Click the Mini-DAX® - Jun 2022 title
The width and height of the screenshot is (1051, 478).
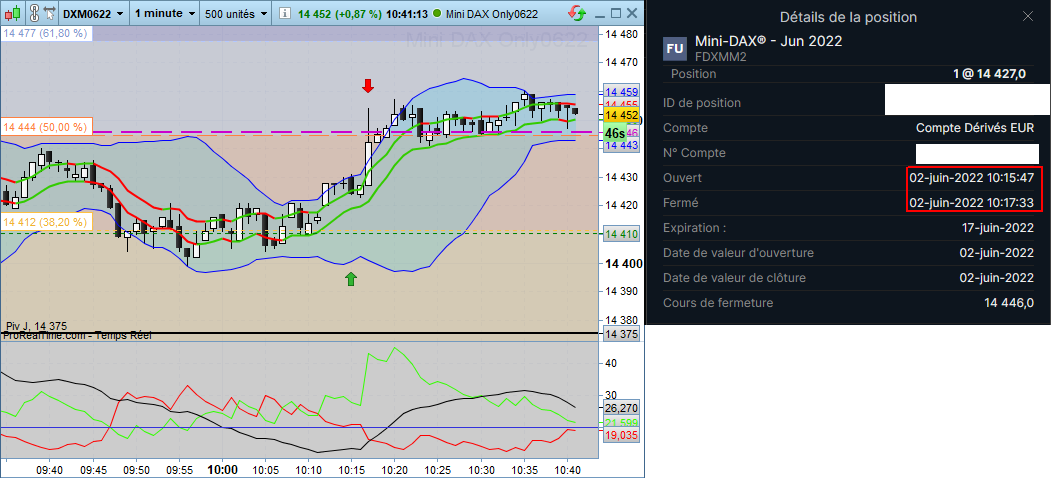click(x=769, y=41)
